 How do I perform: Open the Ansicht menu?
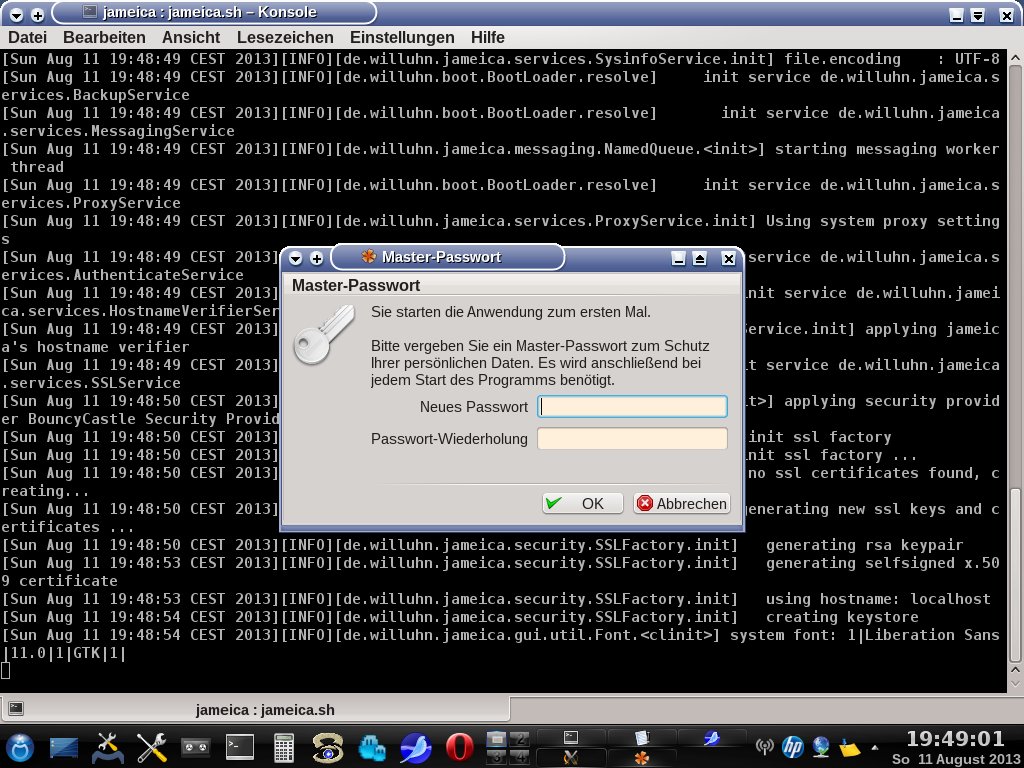coord(191,37)
